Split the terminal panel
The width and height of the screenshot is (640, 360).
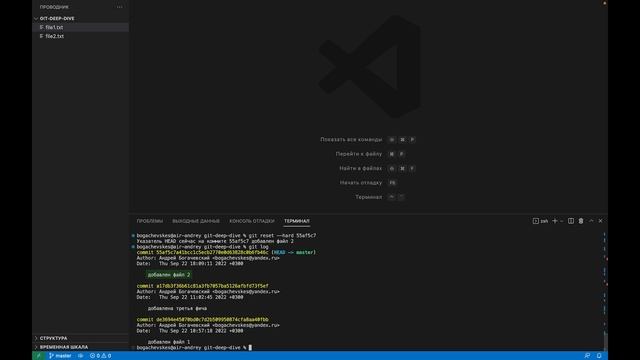[571, 221]
